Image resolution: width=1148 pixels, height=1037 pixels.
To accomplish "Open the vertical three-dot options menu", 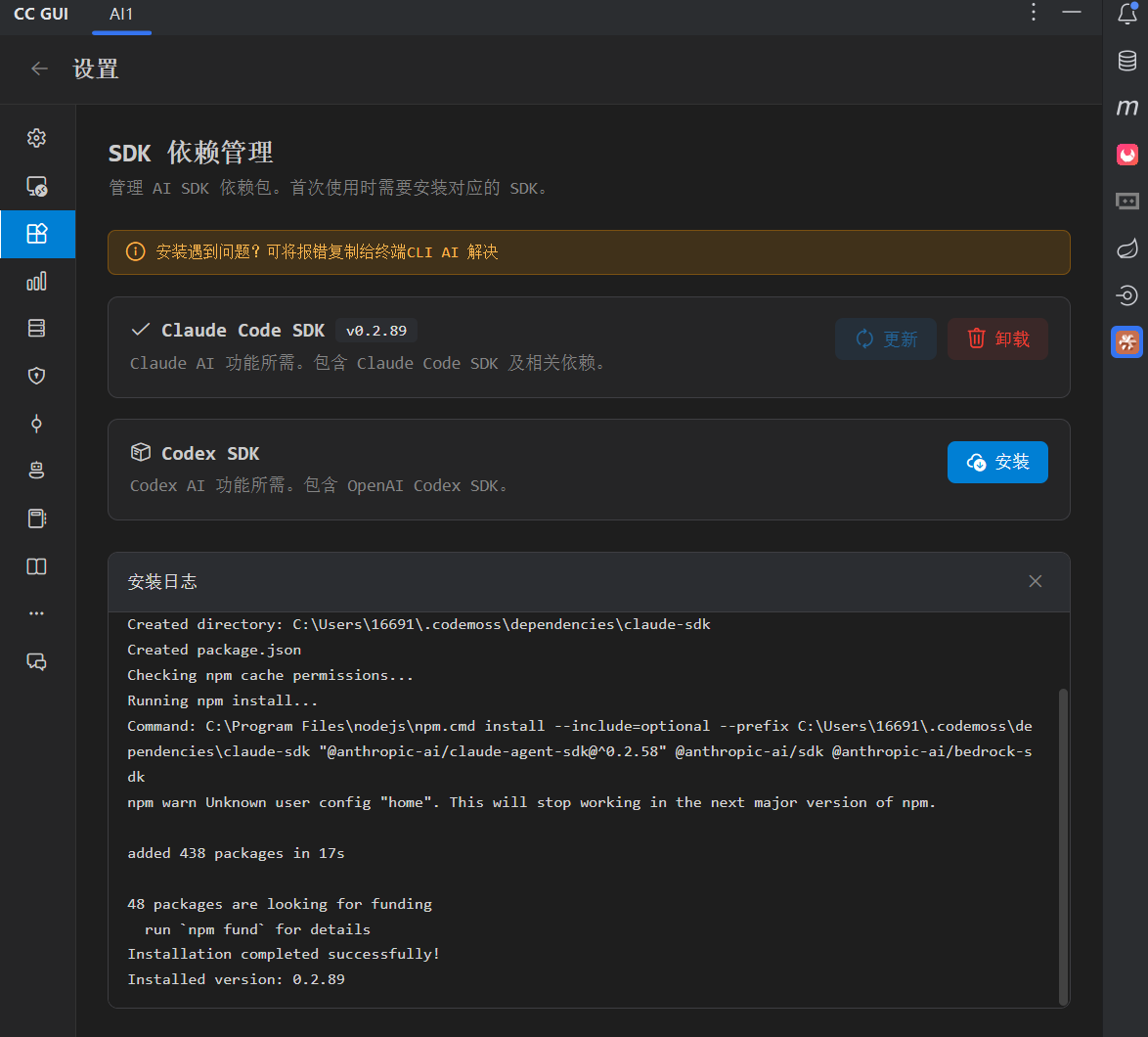I will pyautogui.click(x=1033, y=12).
